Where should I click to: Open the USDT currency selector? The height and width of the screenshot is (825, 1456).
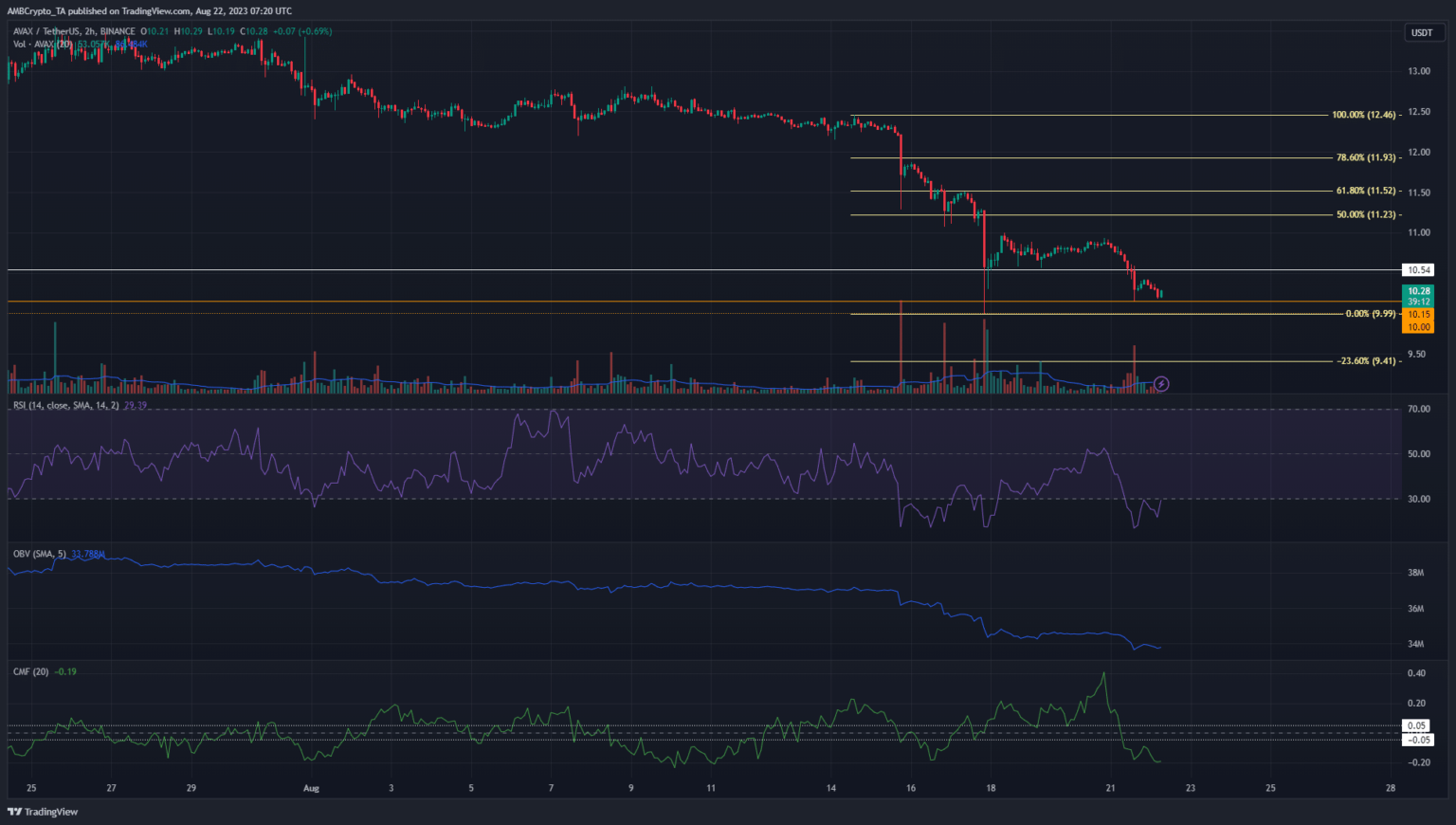(1422, 32)
